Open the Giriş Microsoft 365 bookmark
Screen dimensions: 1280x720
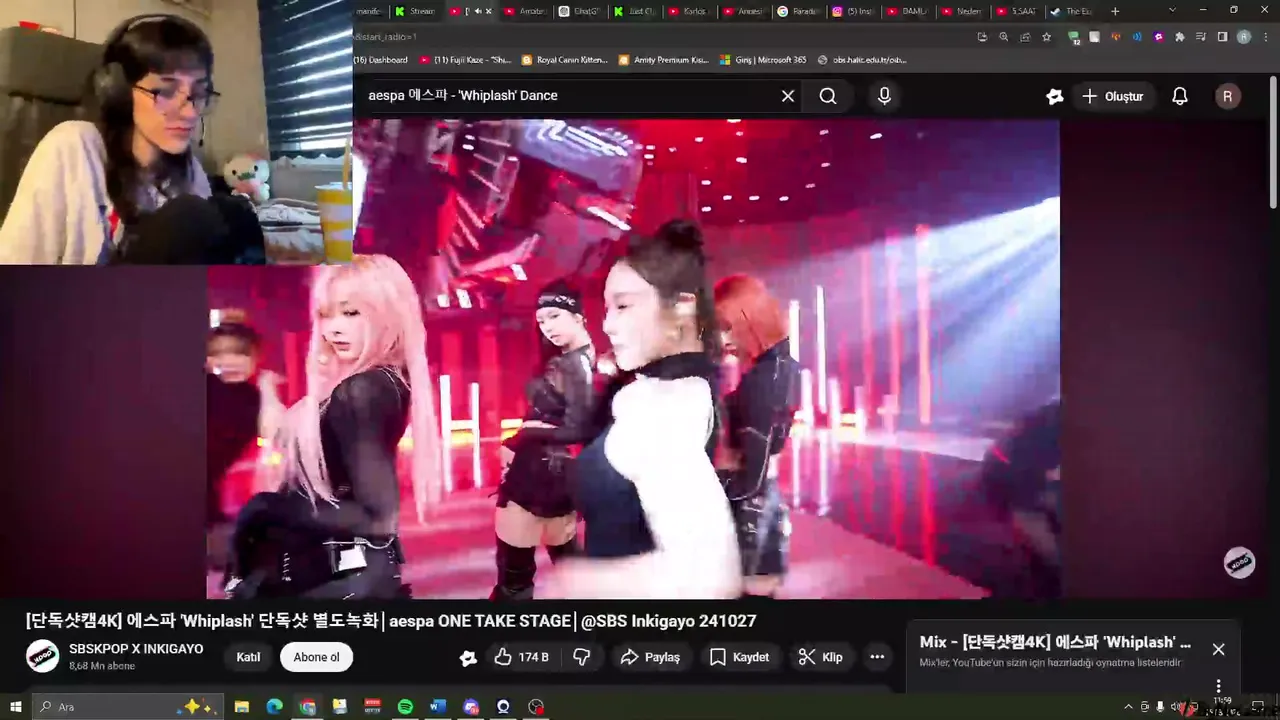763,60
